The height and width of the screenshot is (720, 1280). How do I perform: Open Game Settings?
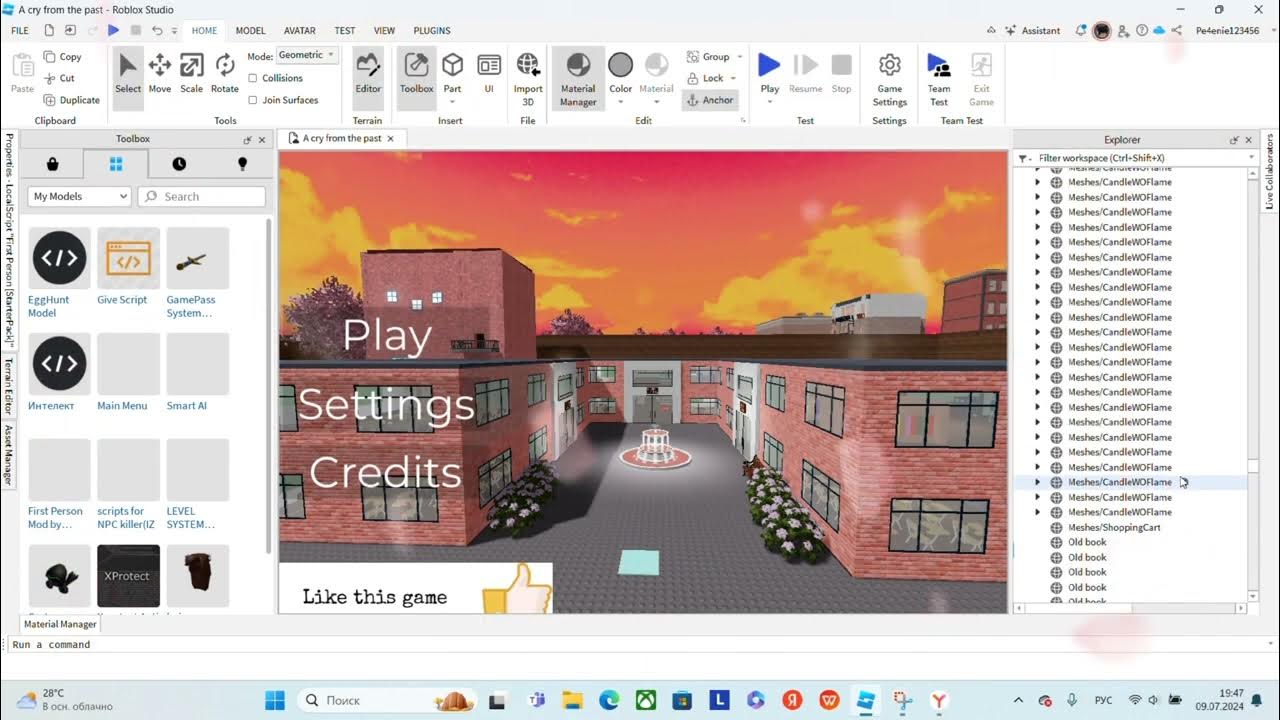click(889, 79)
